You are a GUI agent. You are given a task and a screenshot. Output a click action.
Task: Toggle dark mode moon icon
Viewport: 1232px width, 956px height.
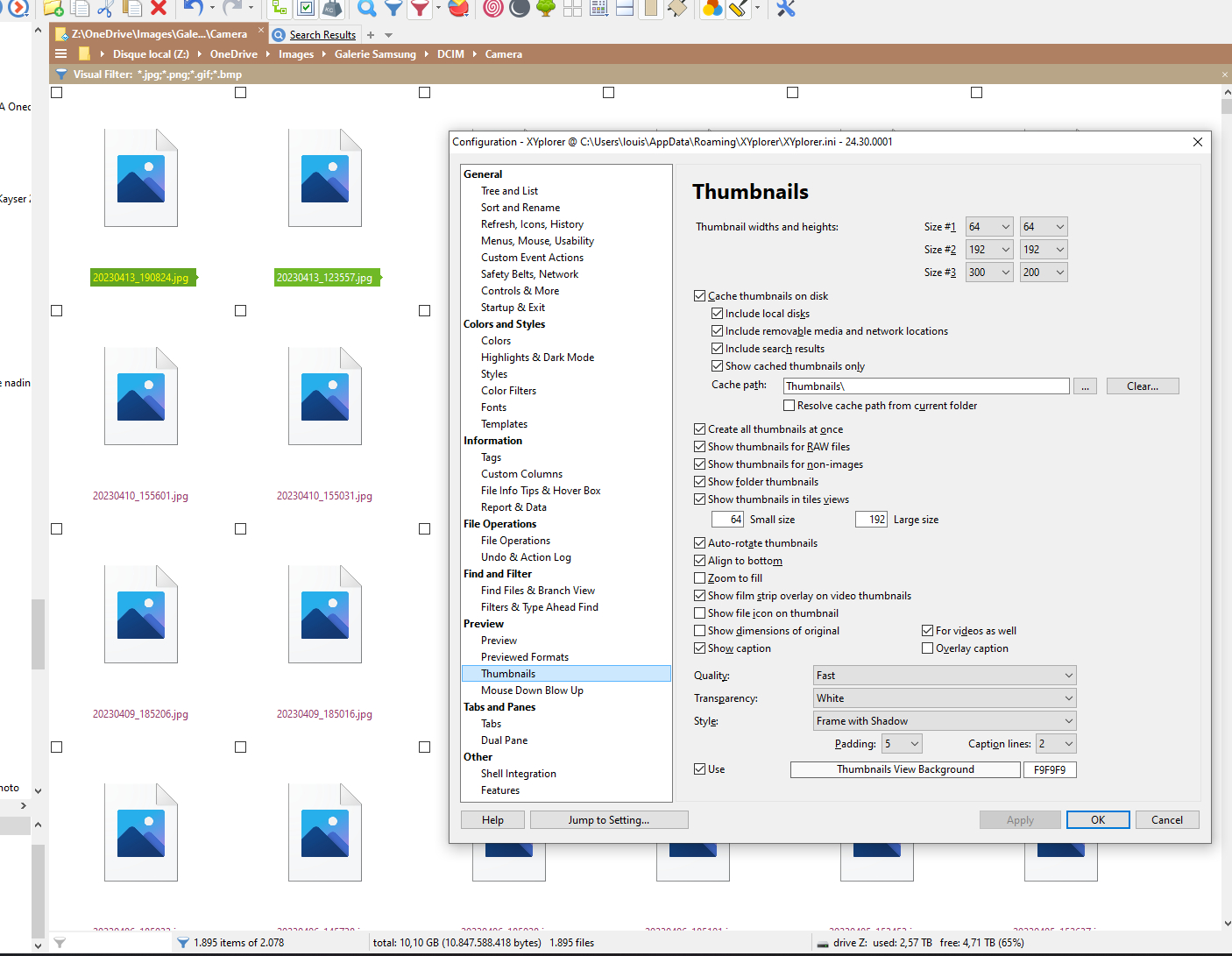coord(520,8)
